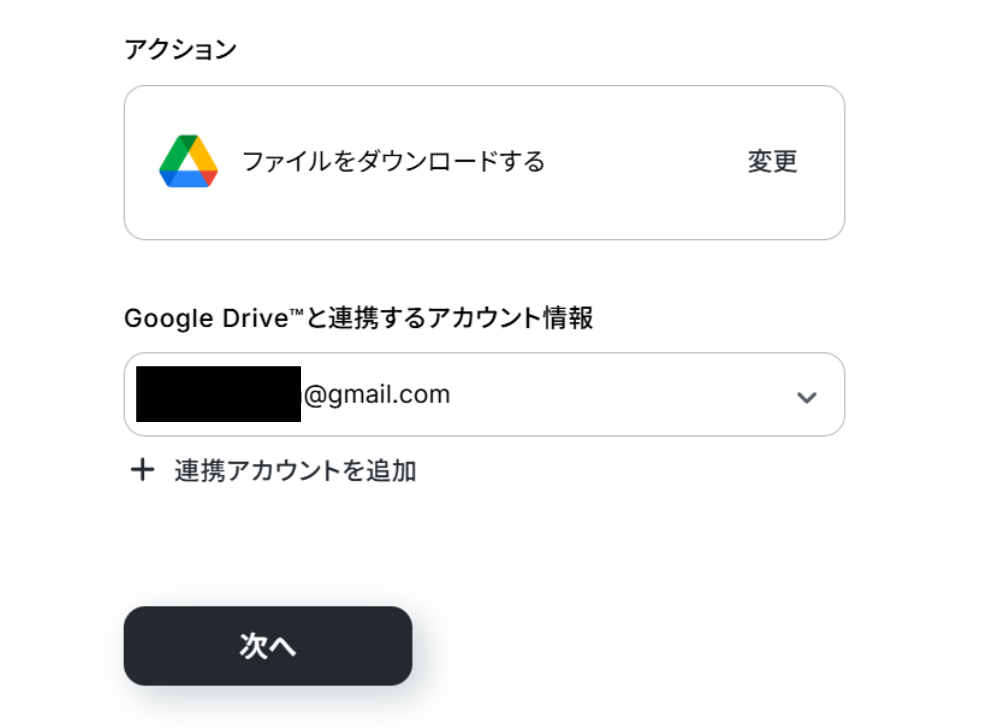Click the plus icon for adding an account
Screen dimensions: 989x727
point(143,470)
